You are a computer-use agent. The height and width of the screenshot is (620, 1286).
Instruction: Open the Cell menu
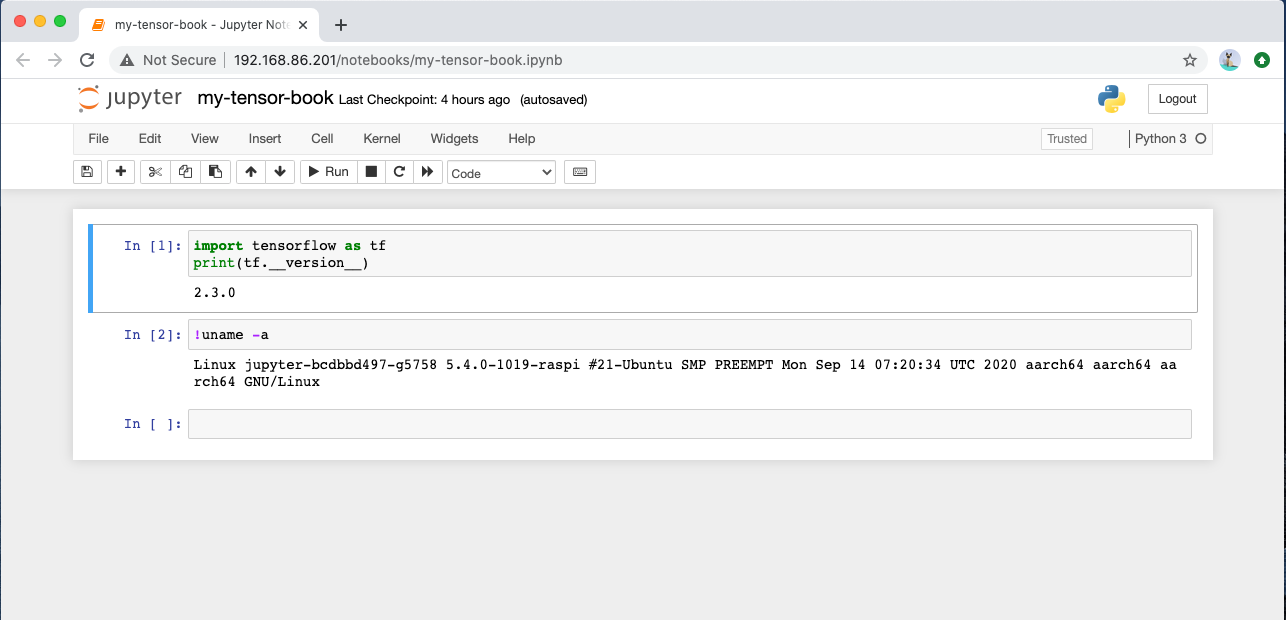tap(321, 138)
